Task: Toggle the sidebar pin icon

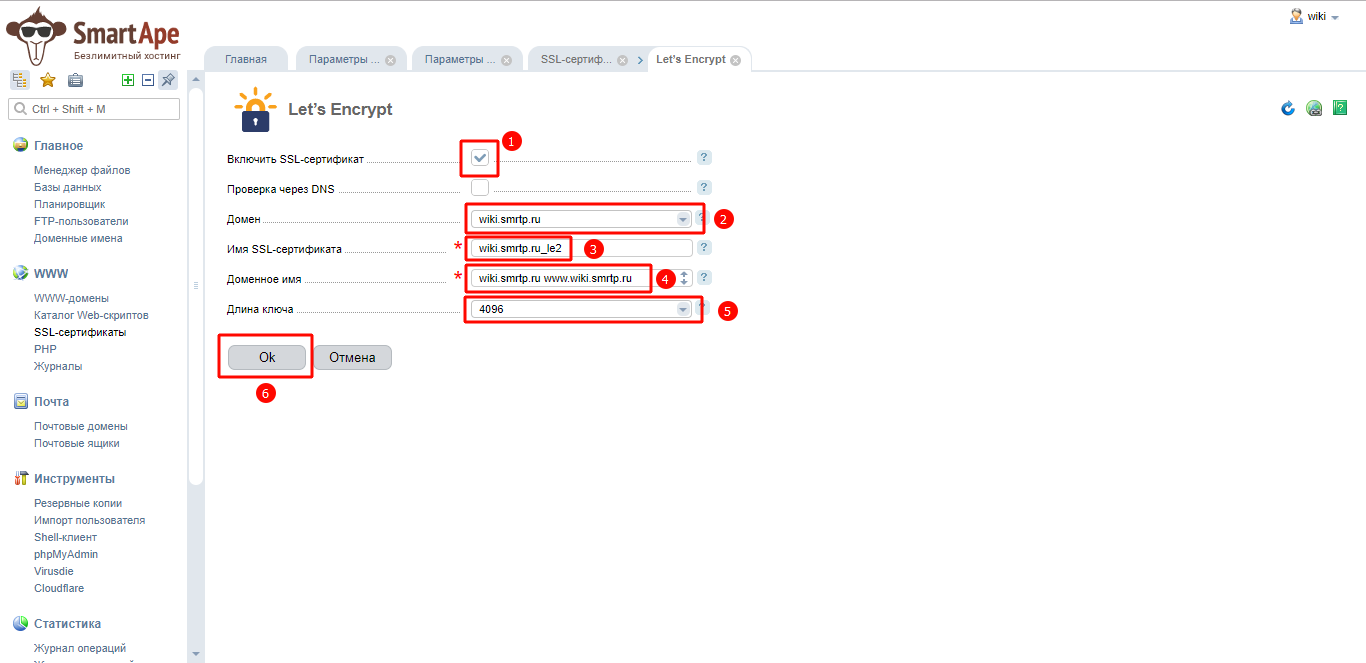Action: tap(168, 80)
